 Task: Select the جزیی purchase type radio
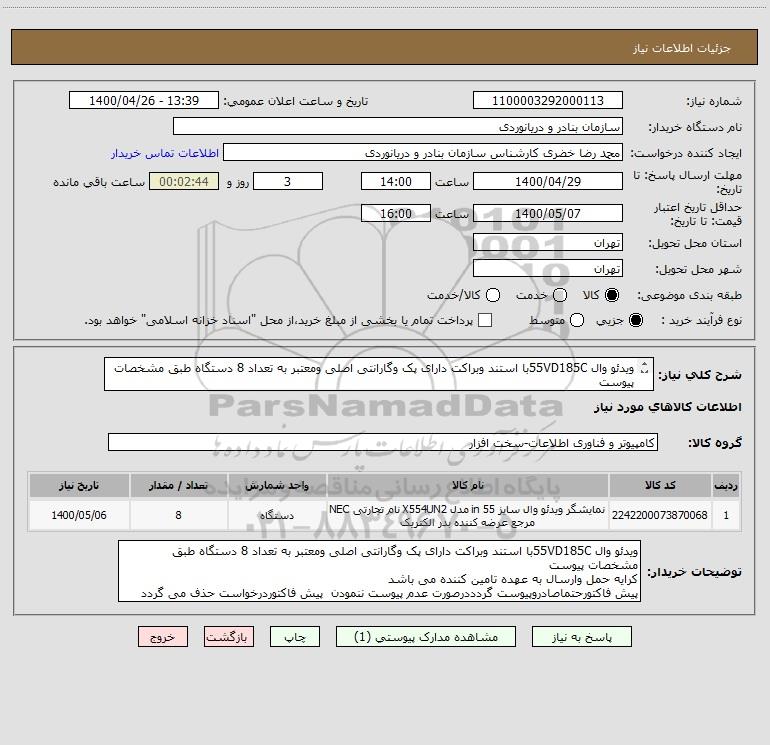pyautogui.click(x=635, y=320)
